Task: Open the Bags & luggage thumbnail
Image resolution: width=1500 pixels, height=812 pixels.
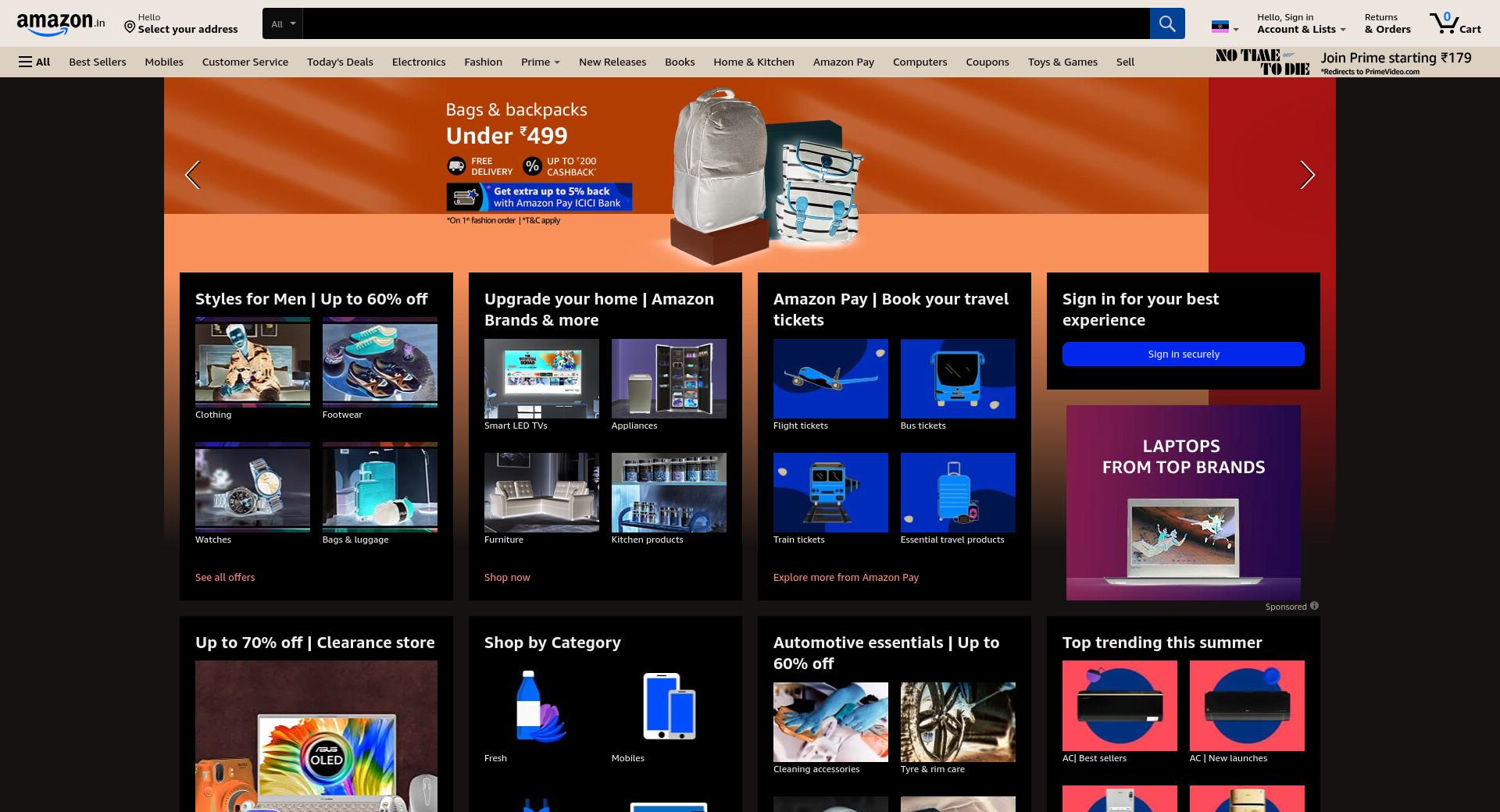Action: (x=380, y=487)
